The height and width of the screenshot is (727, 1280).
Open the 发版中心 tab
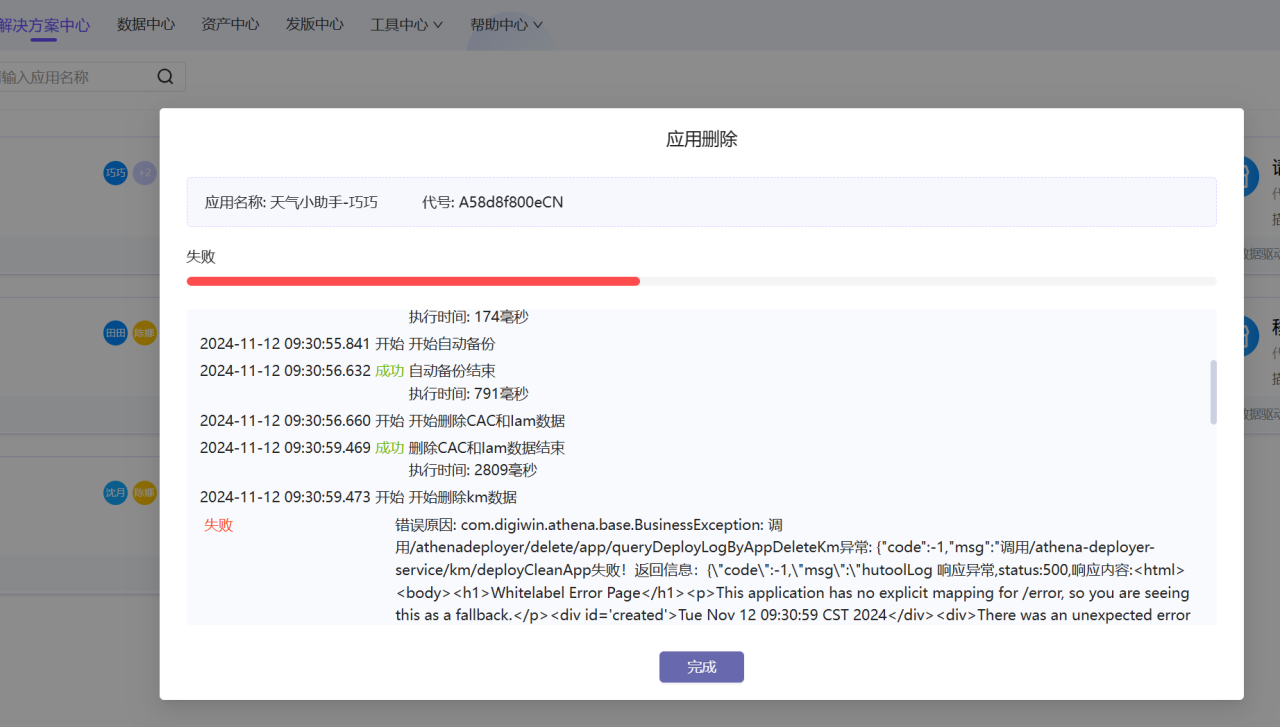(315, 25)
